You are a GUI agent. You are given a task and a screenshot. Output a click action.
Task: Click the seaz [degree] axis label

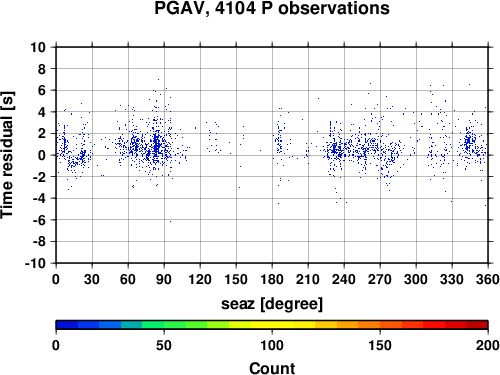click(272, 304)
